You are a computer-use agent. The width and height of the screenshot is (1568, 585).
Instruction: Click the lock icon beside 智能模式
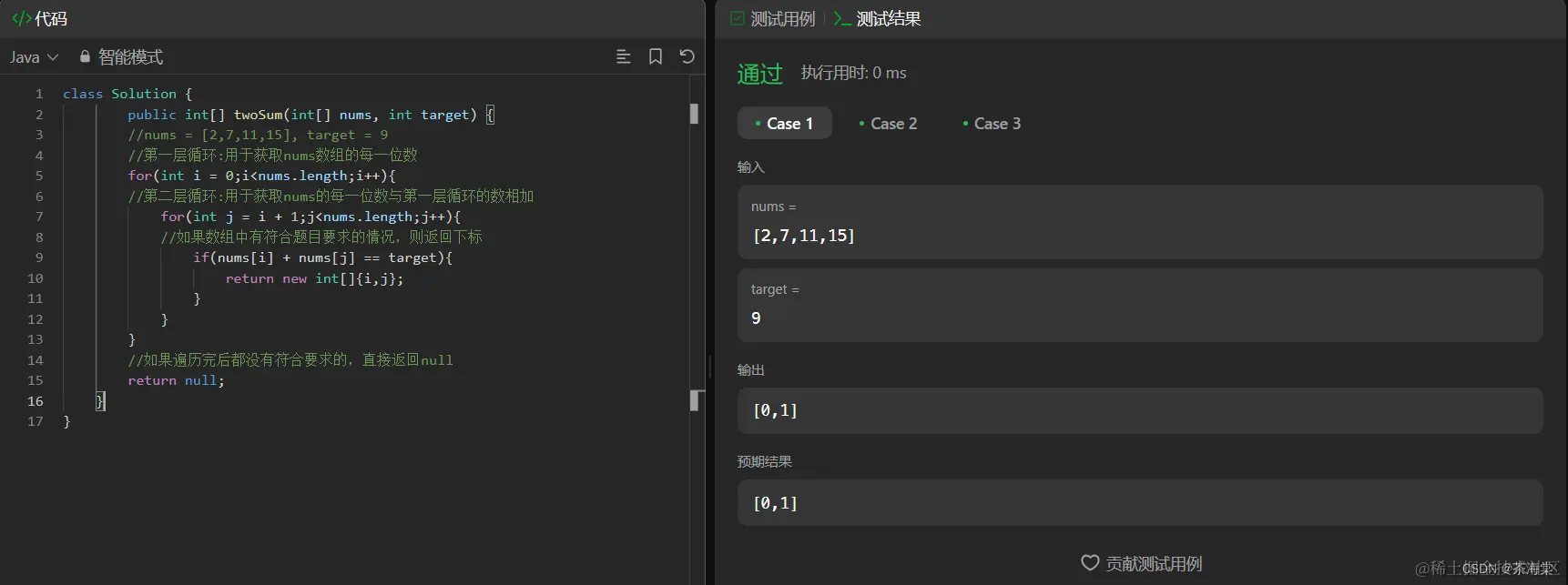click(85, 56)
